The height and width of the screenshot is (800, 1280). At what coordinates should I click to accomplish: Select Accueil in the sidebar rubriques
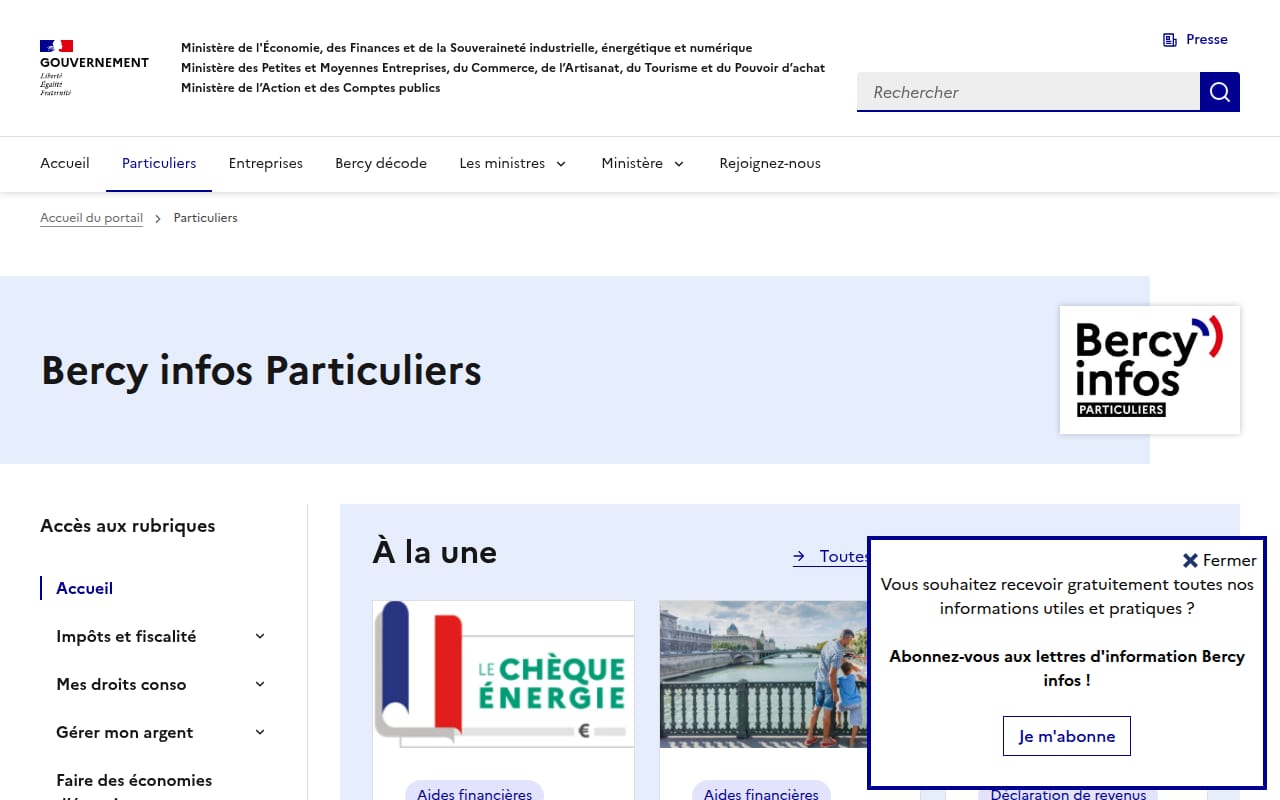(84, 588)
